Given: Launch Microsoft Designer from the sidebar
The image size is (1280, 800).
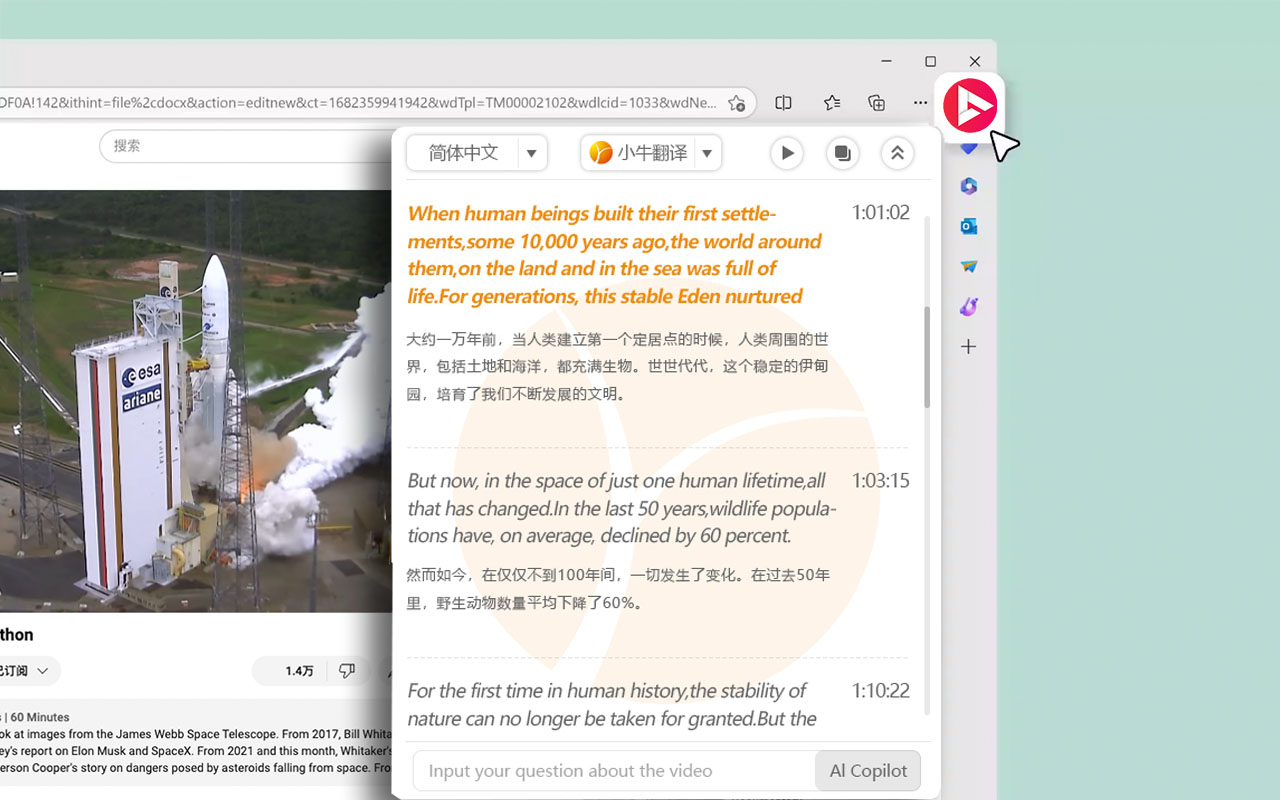Looking at the screenshot, I should click(x=968, y=306).
